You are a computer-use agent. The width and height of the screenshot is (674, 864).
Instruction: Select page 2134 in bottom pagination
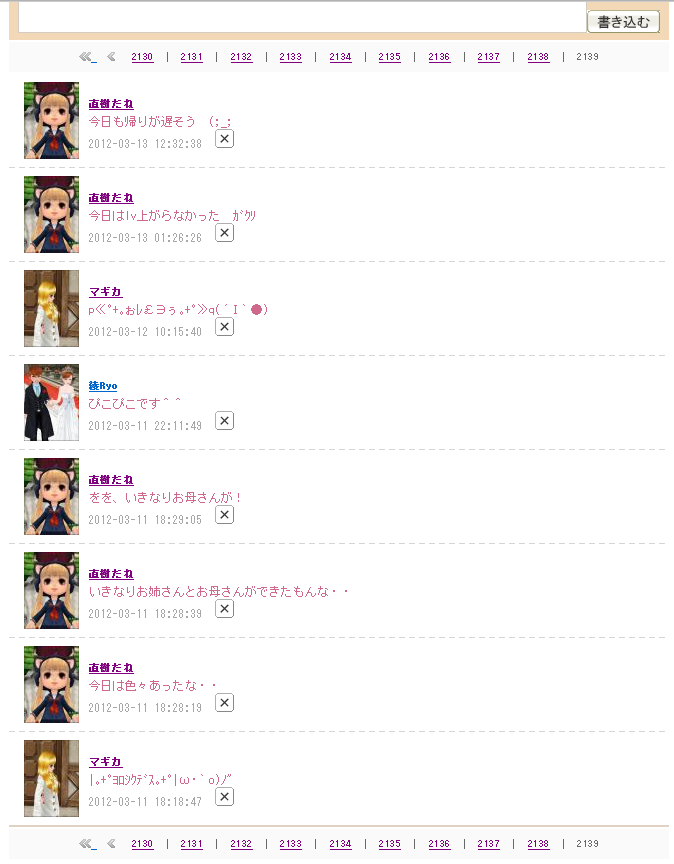pos(340,844)
